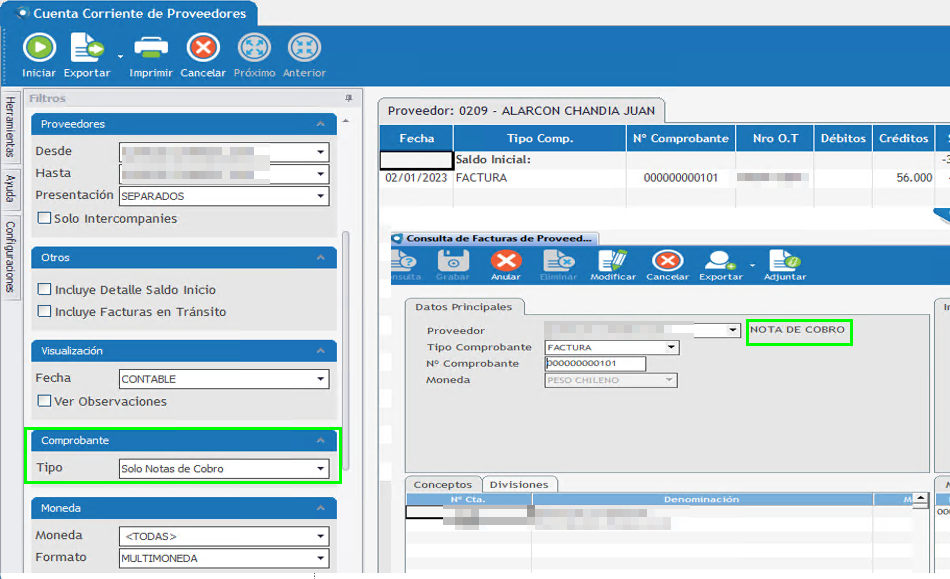Open the Fecha CONTABLE dropdown

click(321, 379)
